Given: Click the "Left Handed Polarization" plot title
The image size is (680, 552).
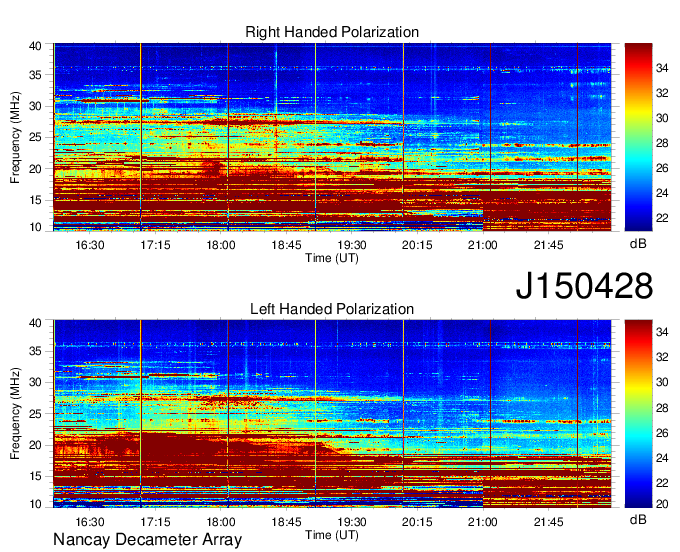Looking at the screenshot, I should tap(332, 309).
